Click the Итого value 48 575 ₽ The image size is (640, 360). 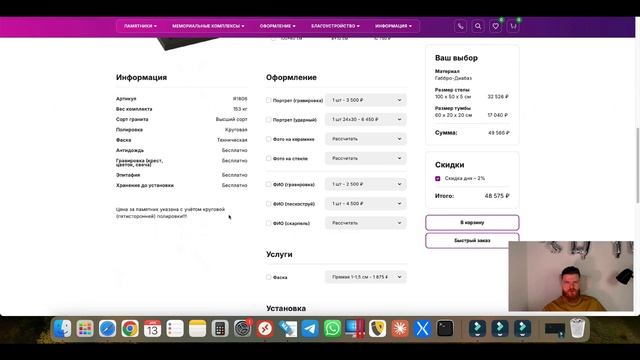497,196
